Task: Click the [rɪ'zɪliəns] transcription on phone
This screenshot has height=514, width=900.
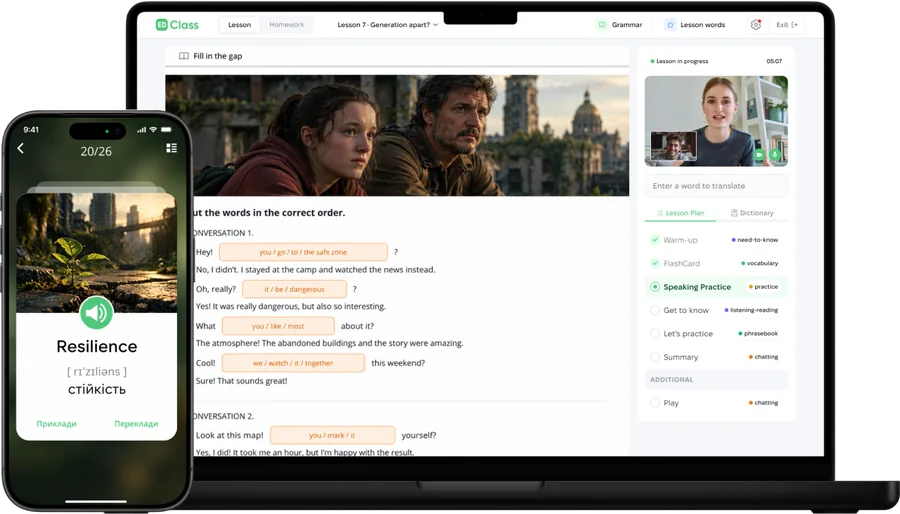Action: coord(96,372)
